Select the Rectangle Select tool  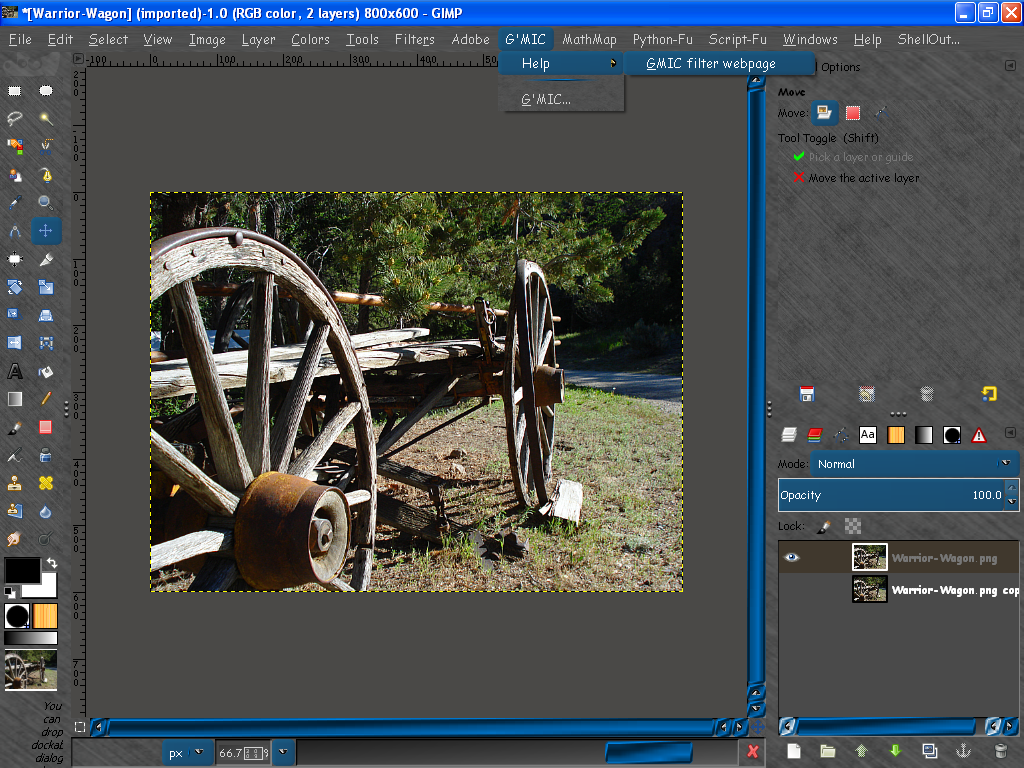click(14, 91)
